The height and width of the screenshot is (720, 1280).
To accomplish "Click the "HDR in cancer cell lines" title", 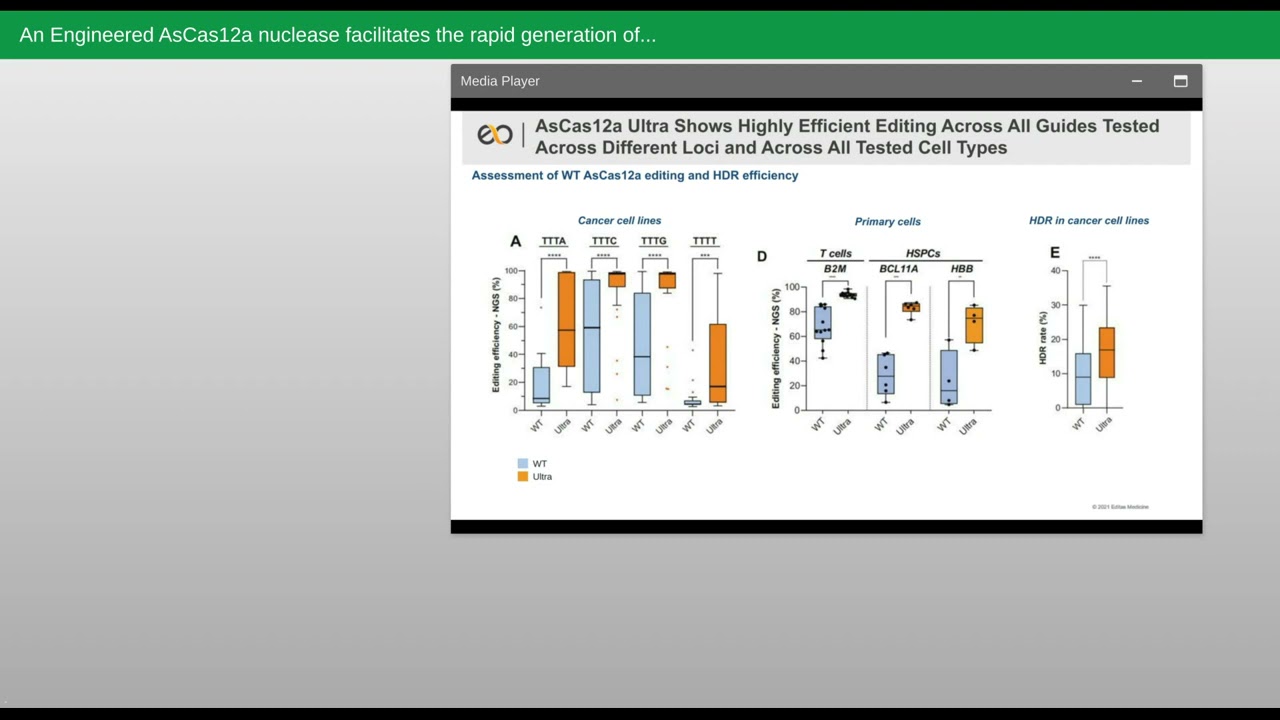I will (1089, 220).
